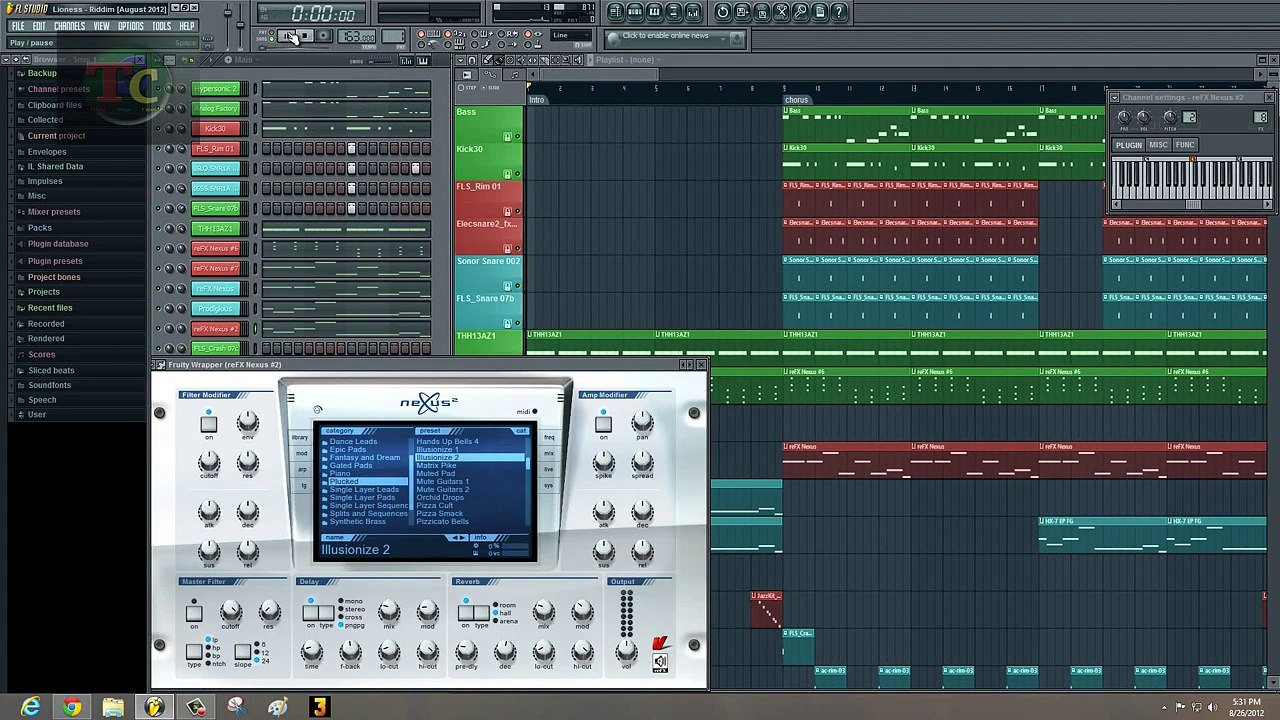Toggle Amp Modifier on button in Nexus
Image resolution: width=1280 pixels, height=720 pixels.
[603, 424]
